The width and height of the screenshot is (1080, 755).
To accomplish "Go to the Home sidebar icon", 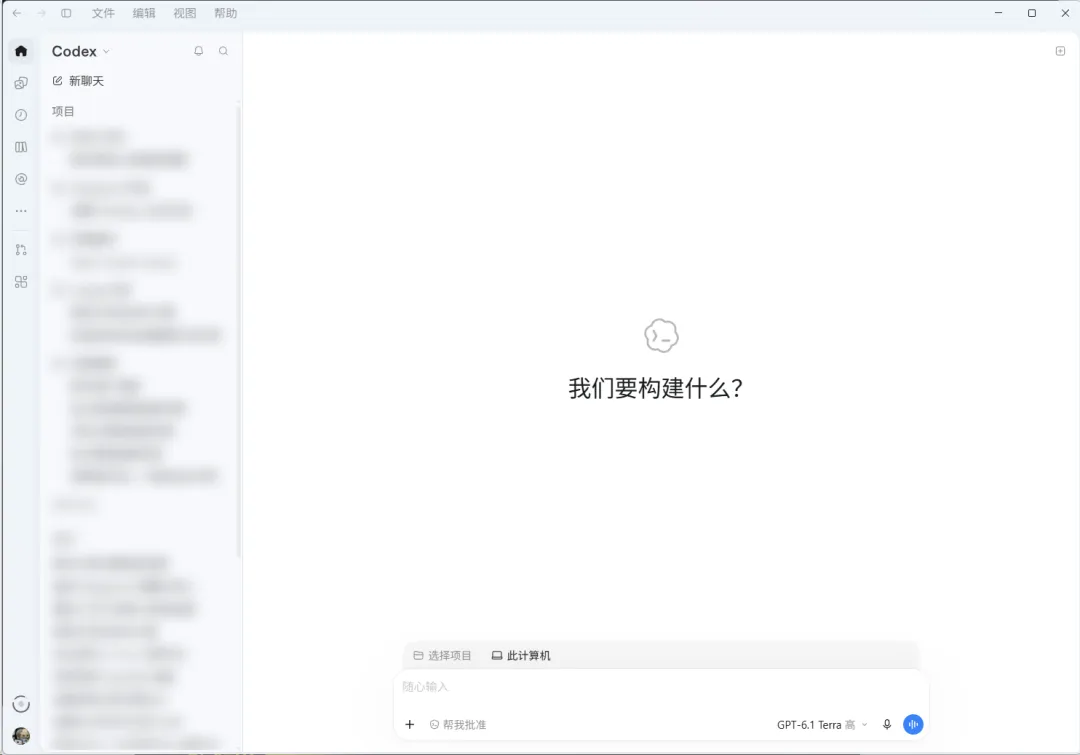I will (x=21, y=51).
